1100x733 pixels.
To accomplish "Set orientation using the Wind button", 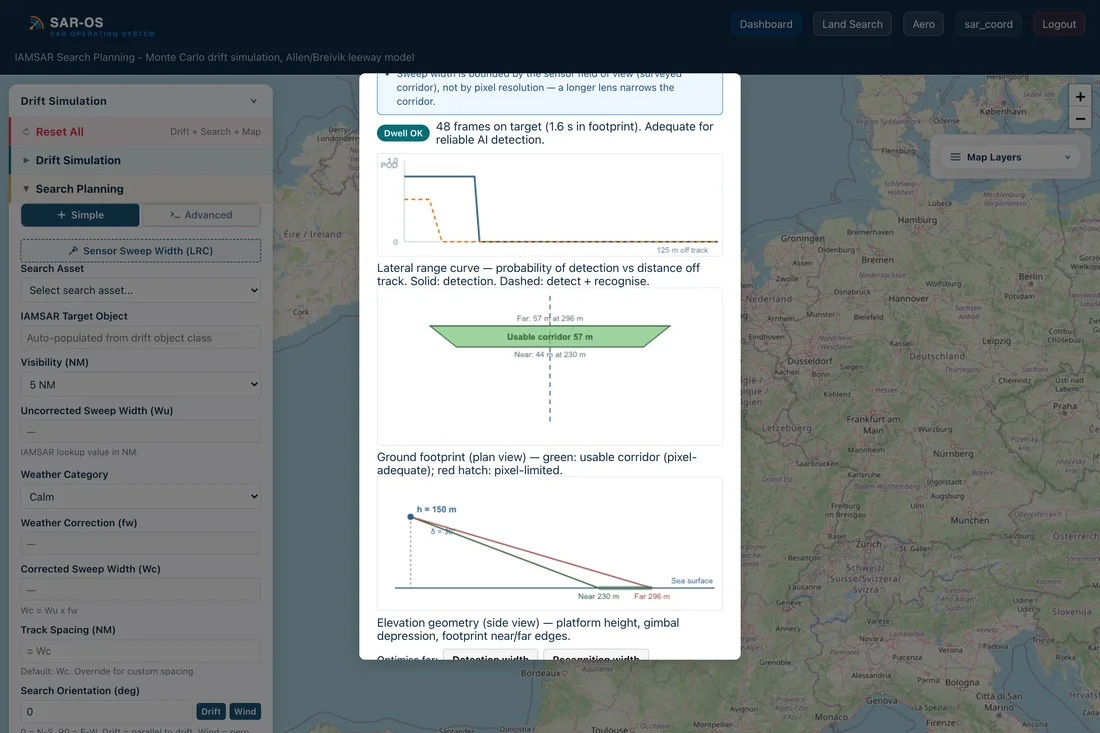I will coord(245,711).
